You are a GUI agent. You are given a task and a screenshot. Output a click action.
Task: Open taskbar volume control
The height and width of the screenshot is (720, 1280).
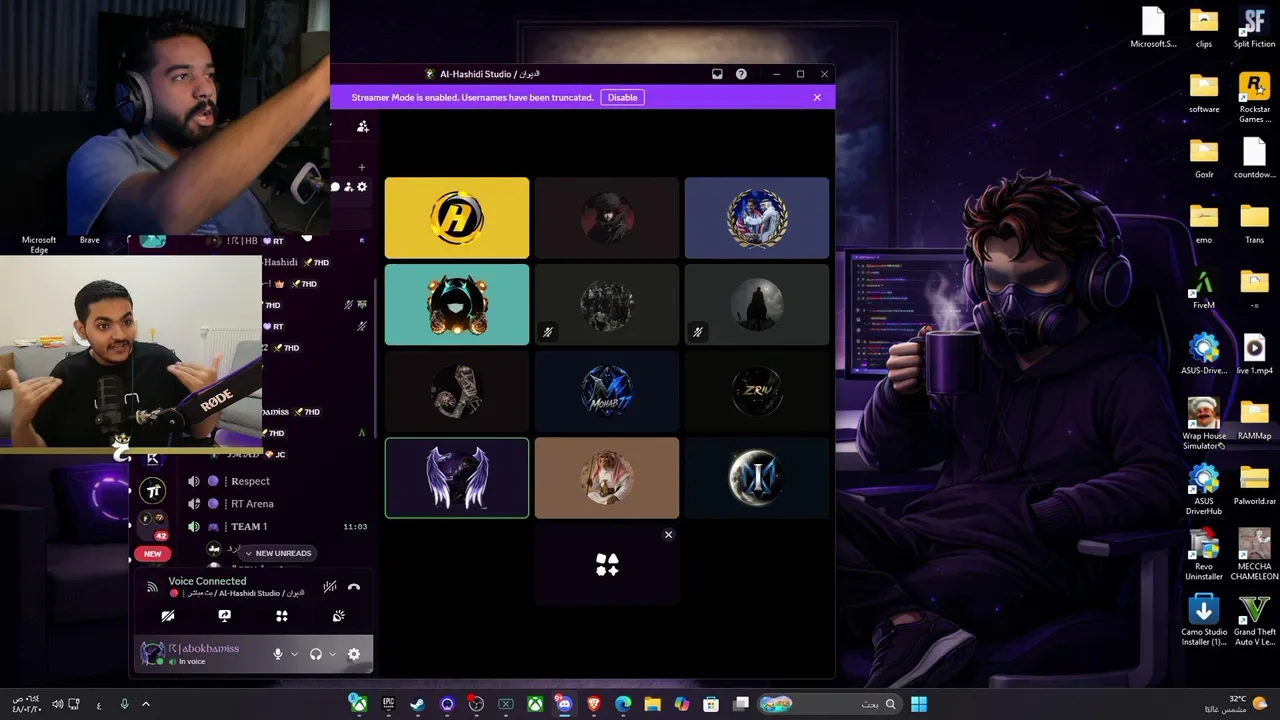57,704
